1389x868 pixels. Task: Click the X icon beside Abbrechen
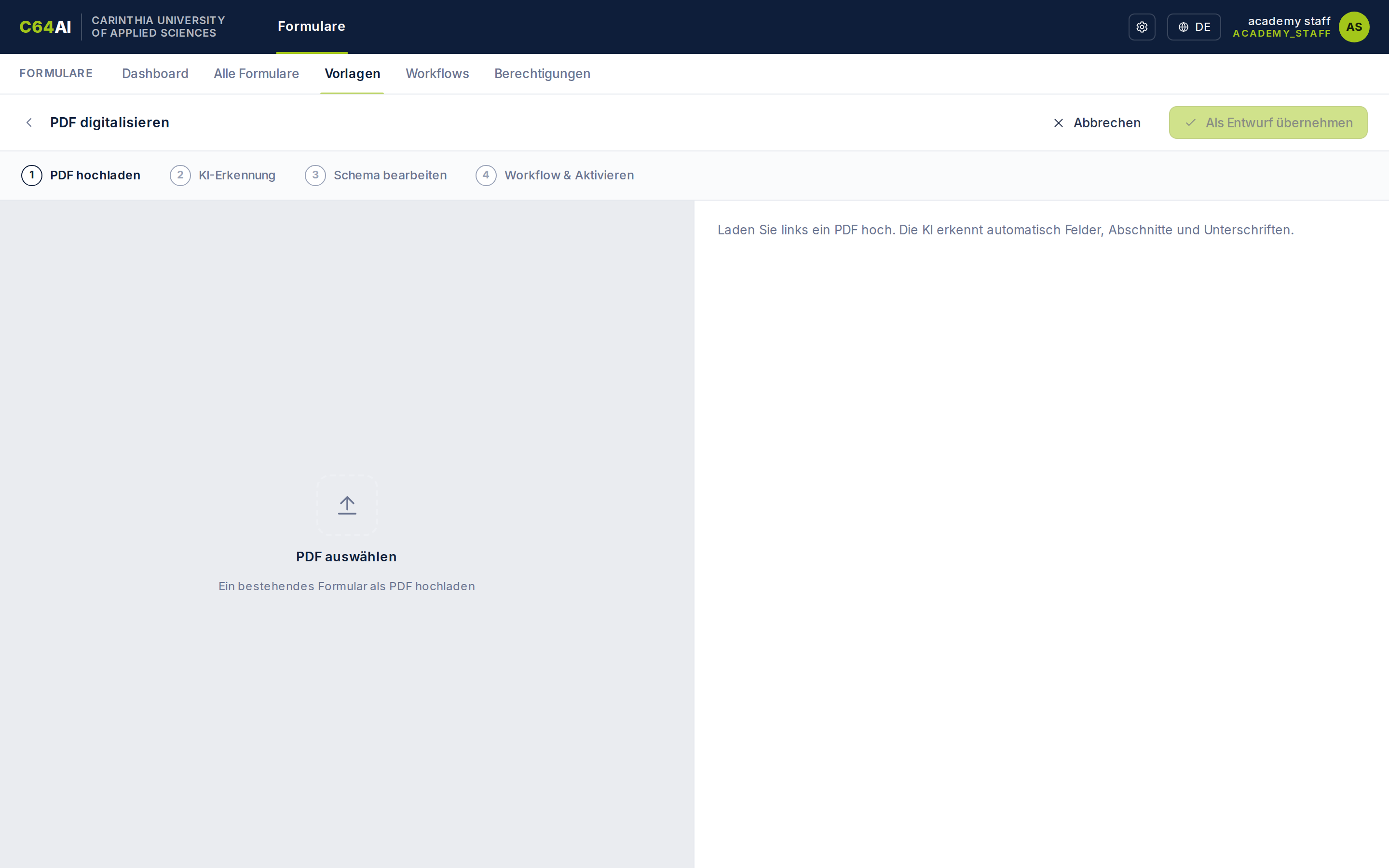point(1059,123)
